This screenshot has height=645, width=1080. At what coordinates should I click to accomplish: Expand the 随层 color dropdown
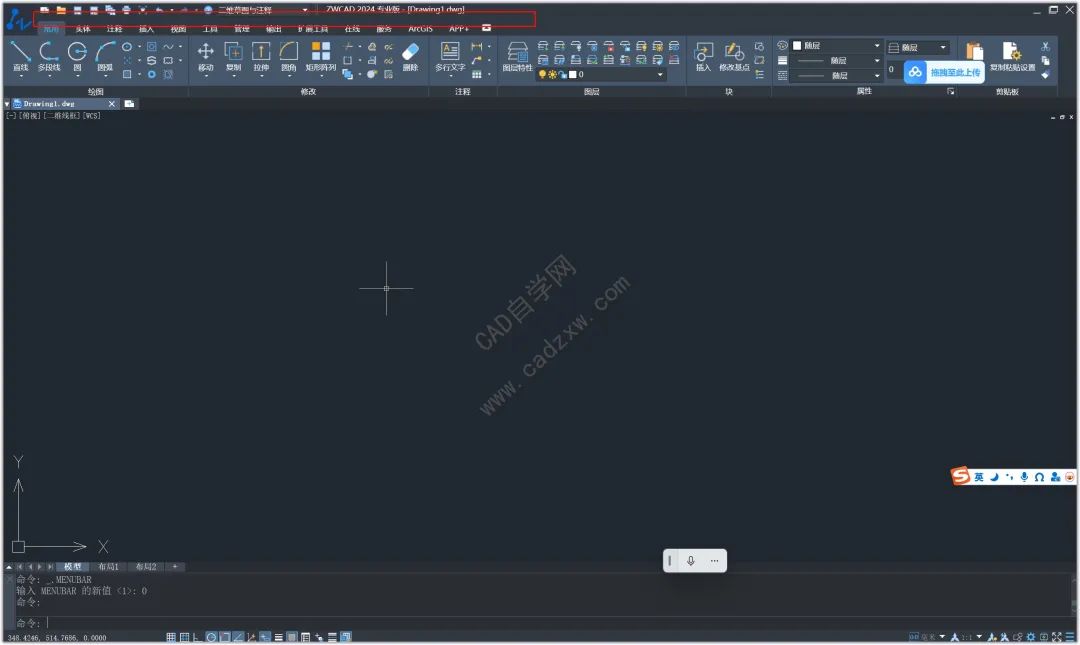(837, 45)
